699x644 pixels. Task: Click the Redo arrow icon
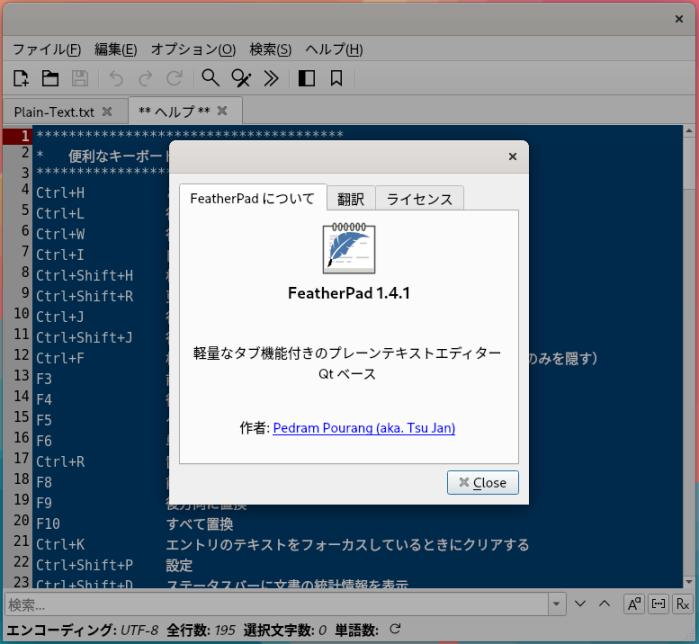(145, 78)
